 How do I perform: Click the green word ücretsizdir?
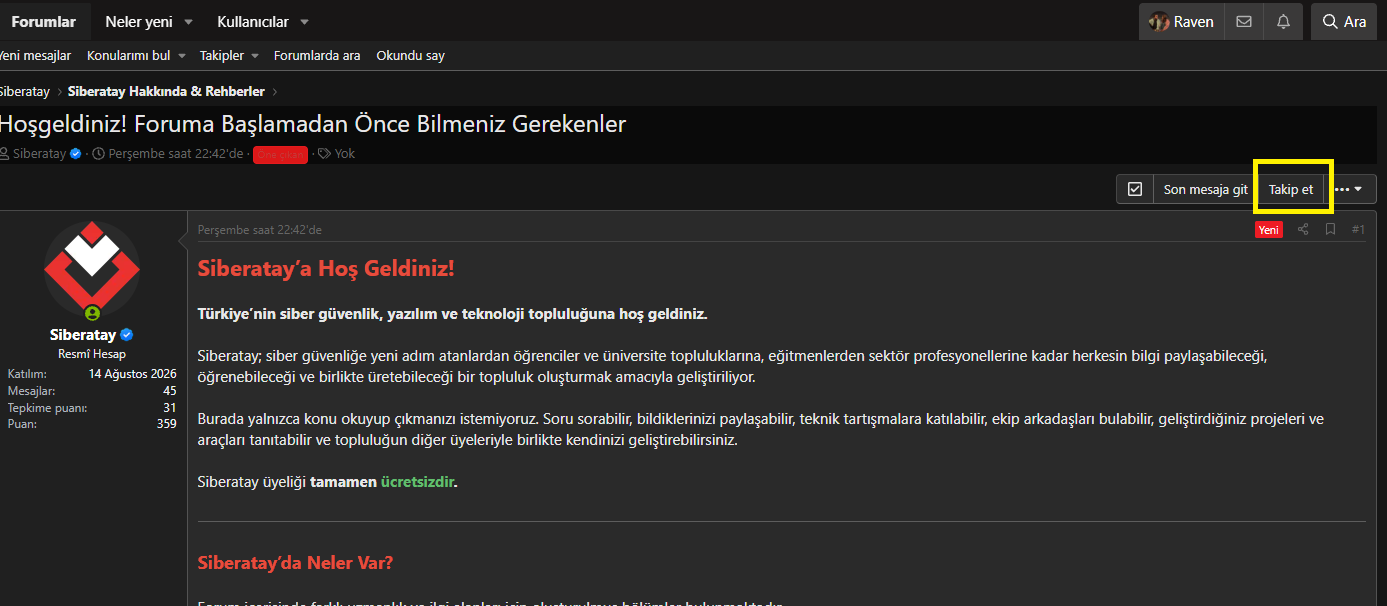click(418, 482)
